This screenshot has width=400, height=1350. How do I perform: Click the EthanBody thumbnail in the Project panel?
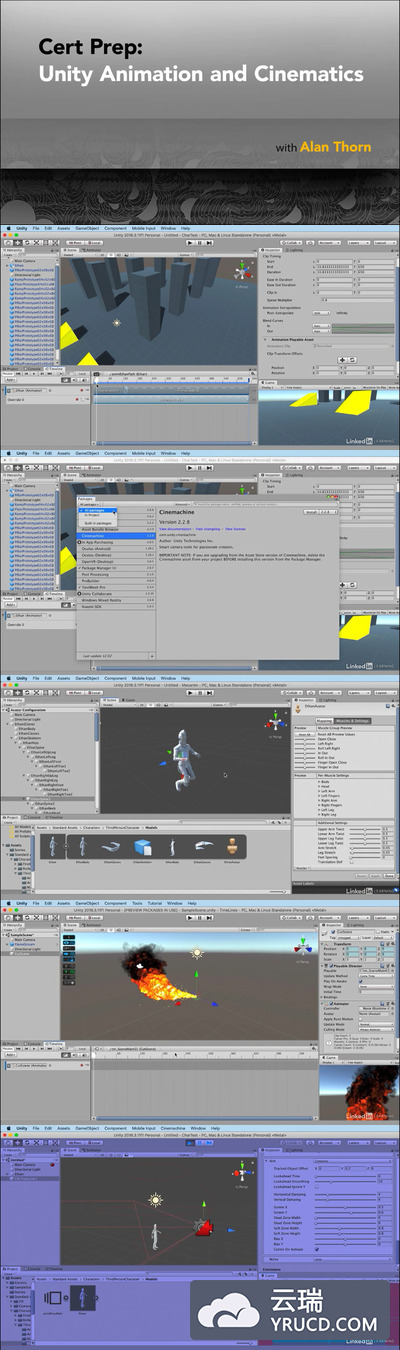point(81,846)
